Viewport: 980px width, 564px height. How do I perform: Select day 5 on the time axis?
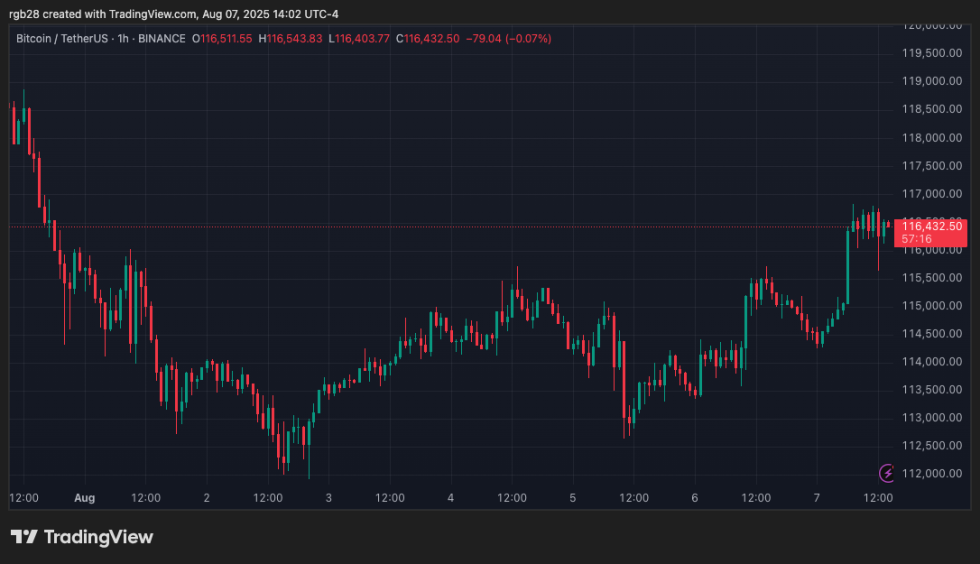coord(572,497)
